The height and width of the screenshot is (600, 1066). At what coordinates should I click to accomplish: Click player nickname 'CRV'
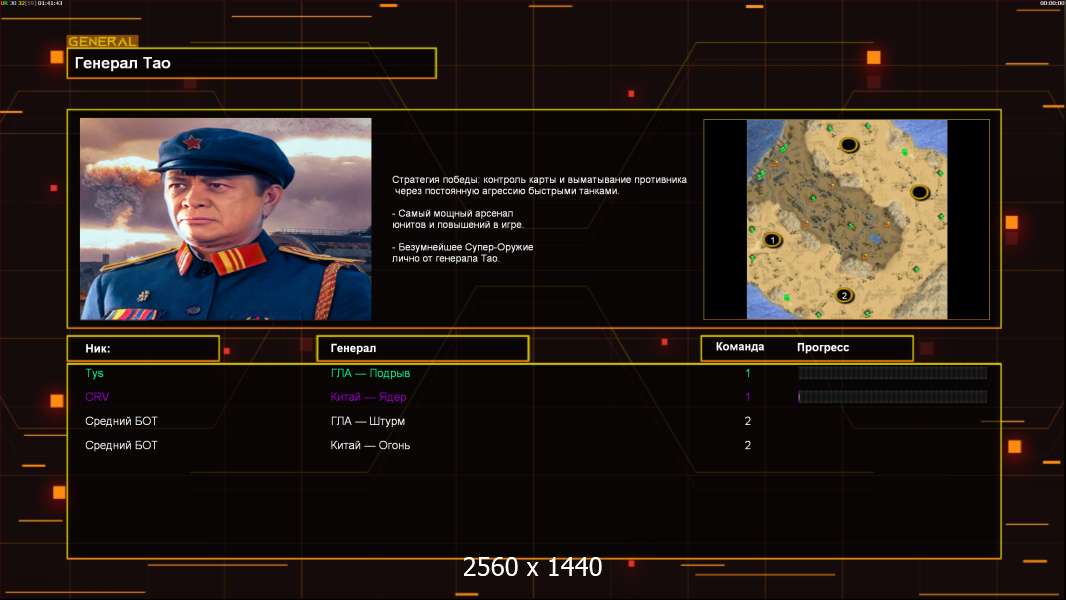(97, 397)
